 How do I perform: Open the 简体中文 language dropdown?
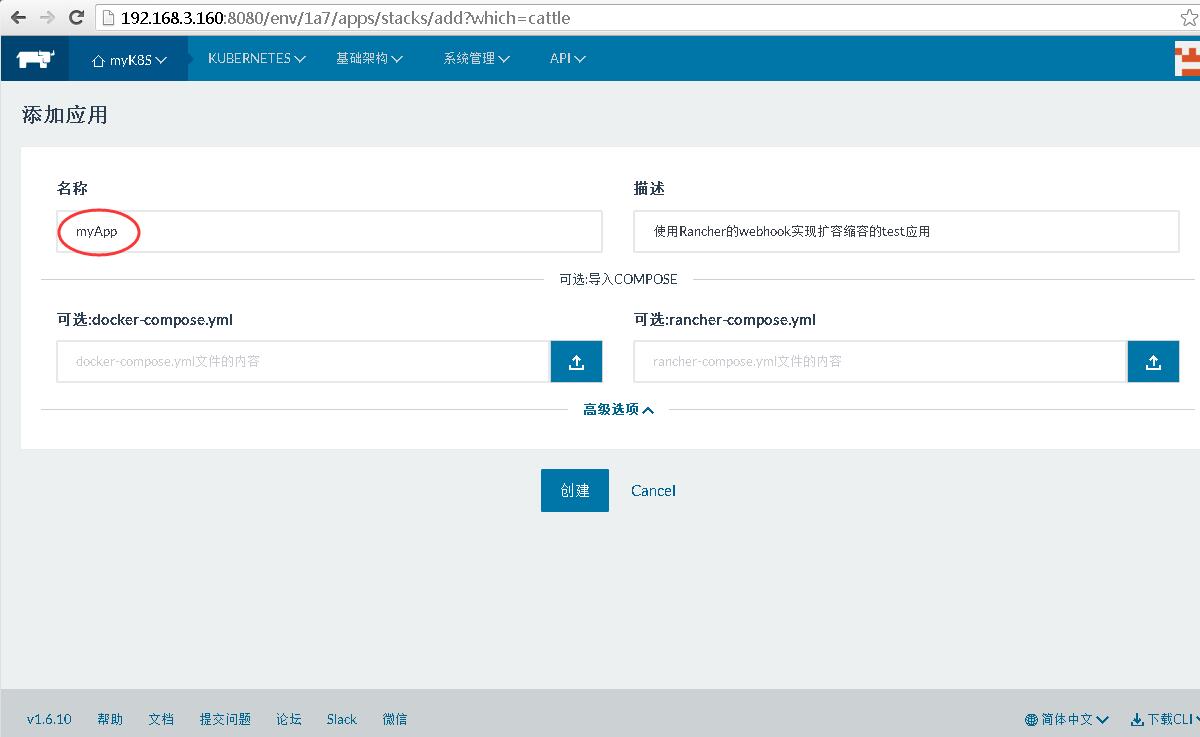(1067, 719)
